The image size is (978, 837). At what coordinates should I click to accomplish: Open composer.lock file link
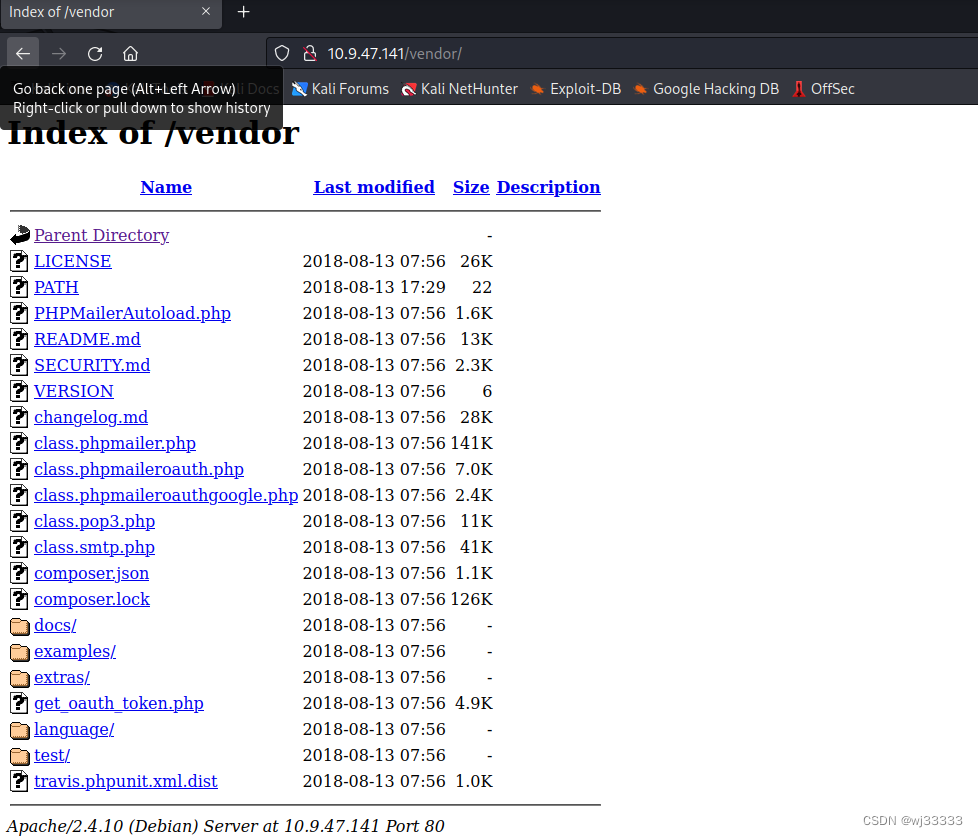(x=92, y=599)
